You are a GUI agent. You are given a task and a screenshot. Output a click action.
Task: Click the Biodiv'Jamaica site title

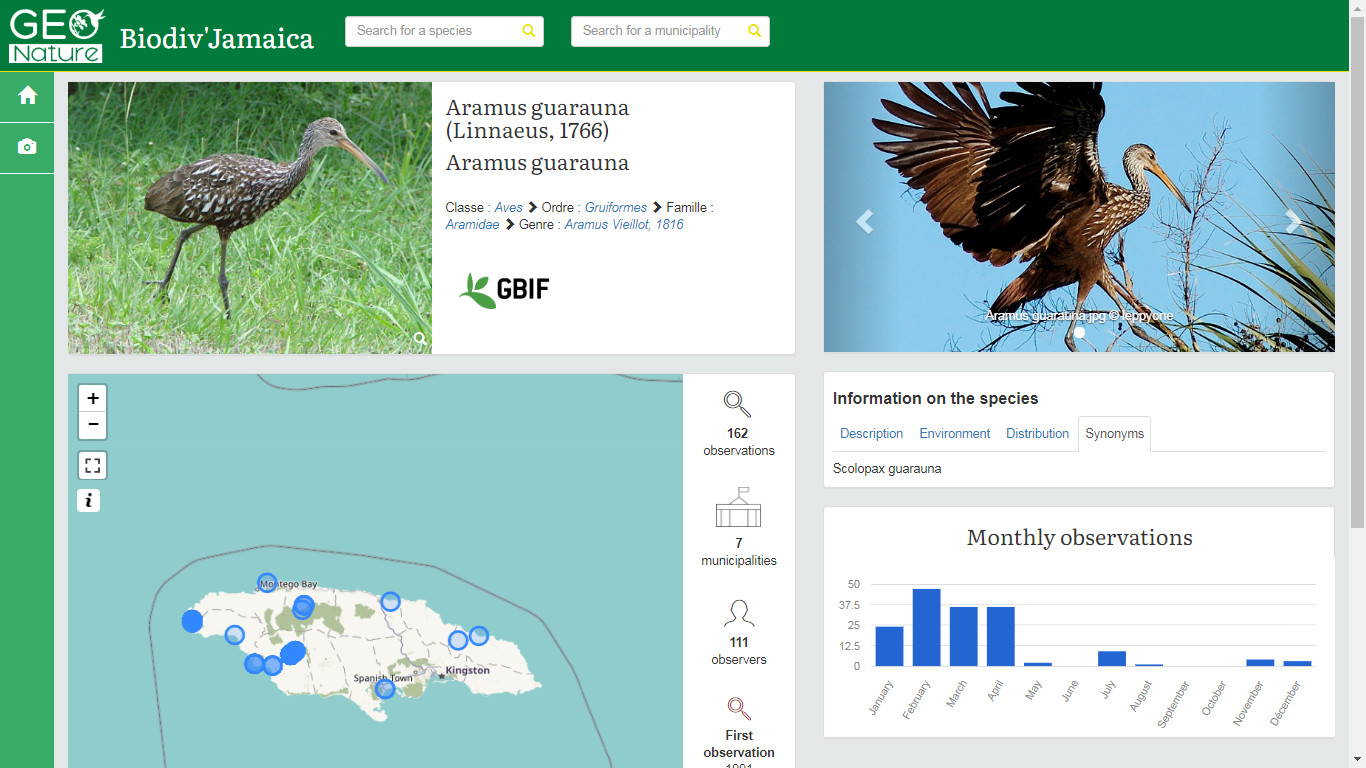click(x=217, y=39)
